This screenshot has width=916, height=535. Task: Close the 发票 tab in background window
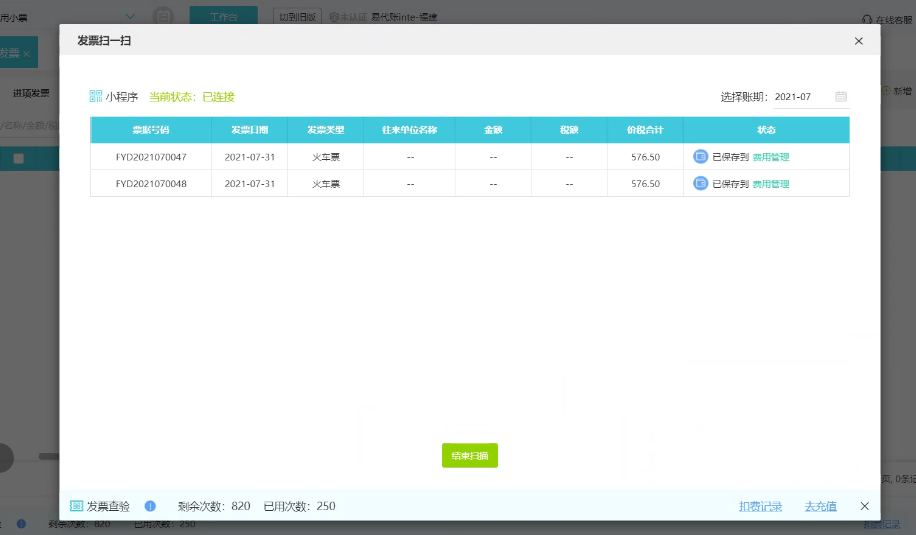(x=26, y=54)
